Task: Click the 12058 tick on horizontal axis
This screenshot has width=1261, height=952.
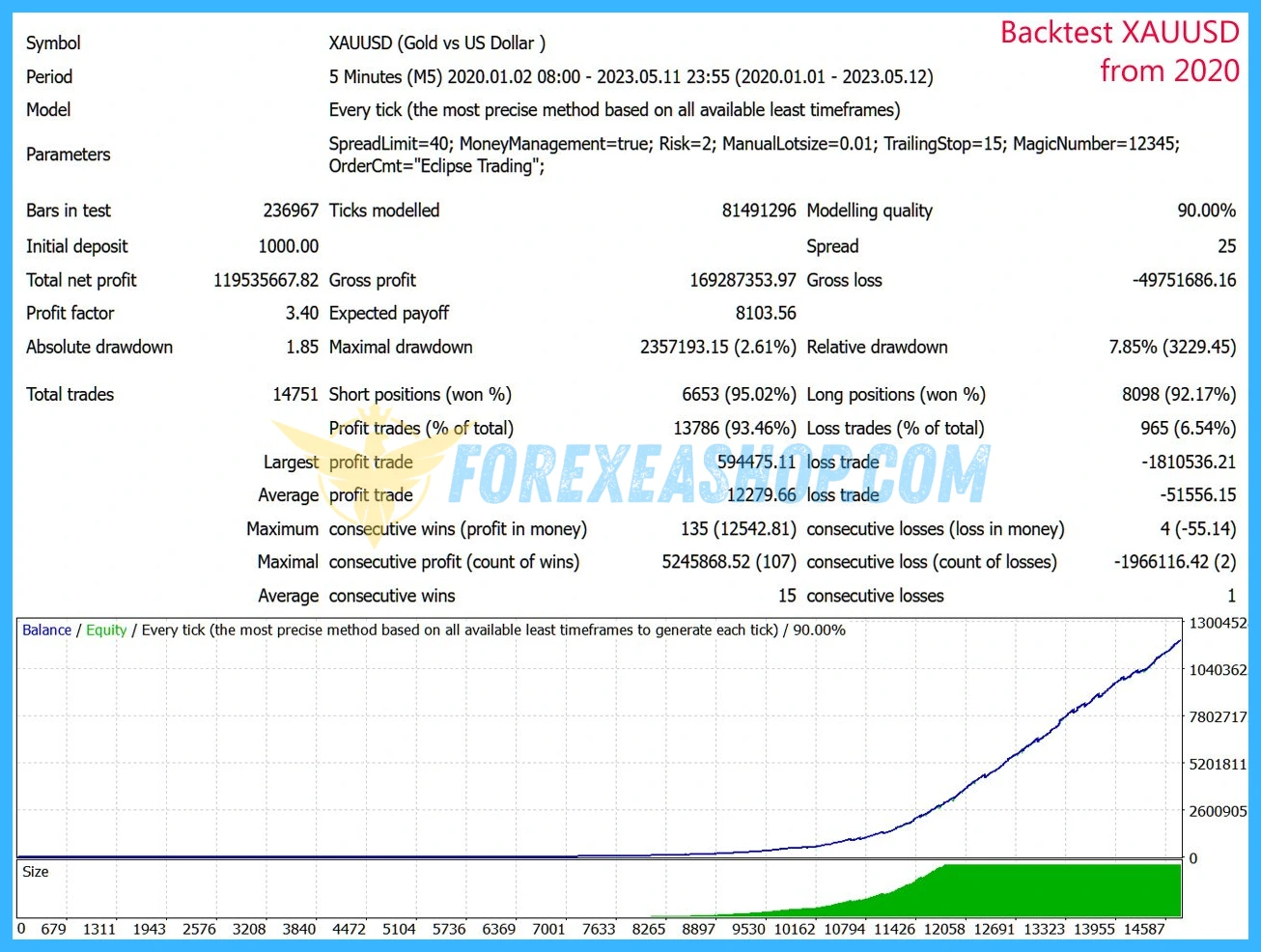Action: click(x=944, y=929)
